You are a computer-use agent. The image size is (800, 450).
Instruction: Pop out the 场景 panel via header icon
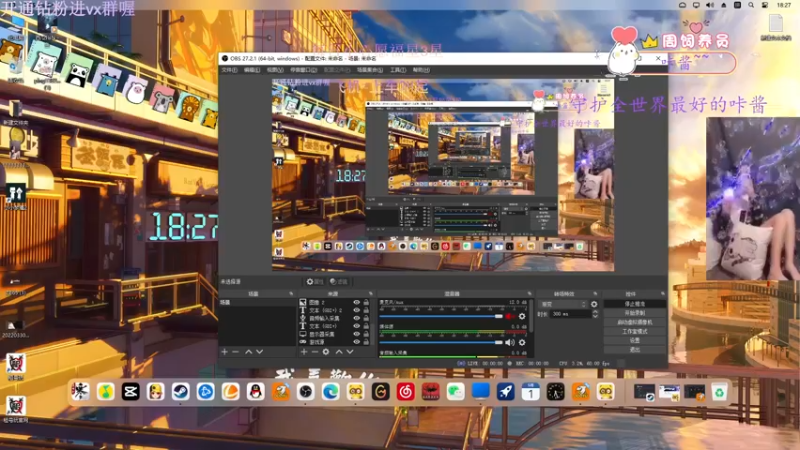tap(291, 294)
